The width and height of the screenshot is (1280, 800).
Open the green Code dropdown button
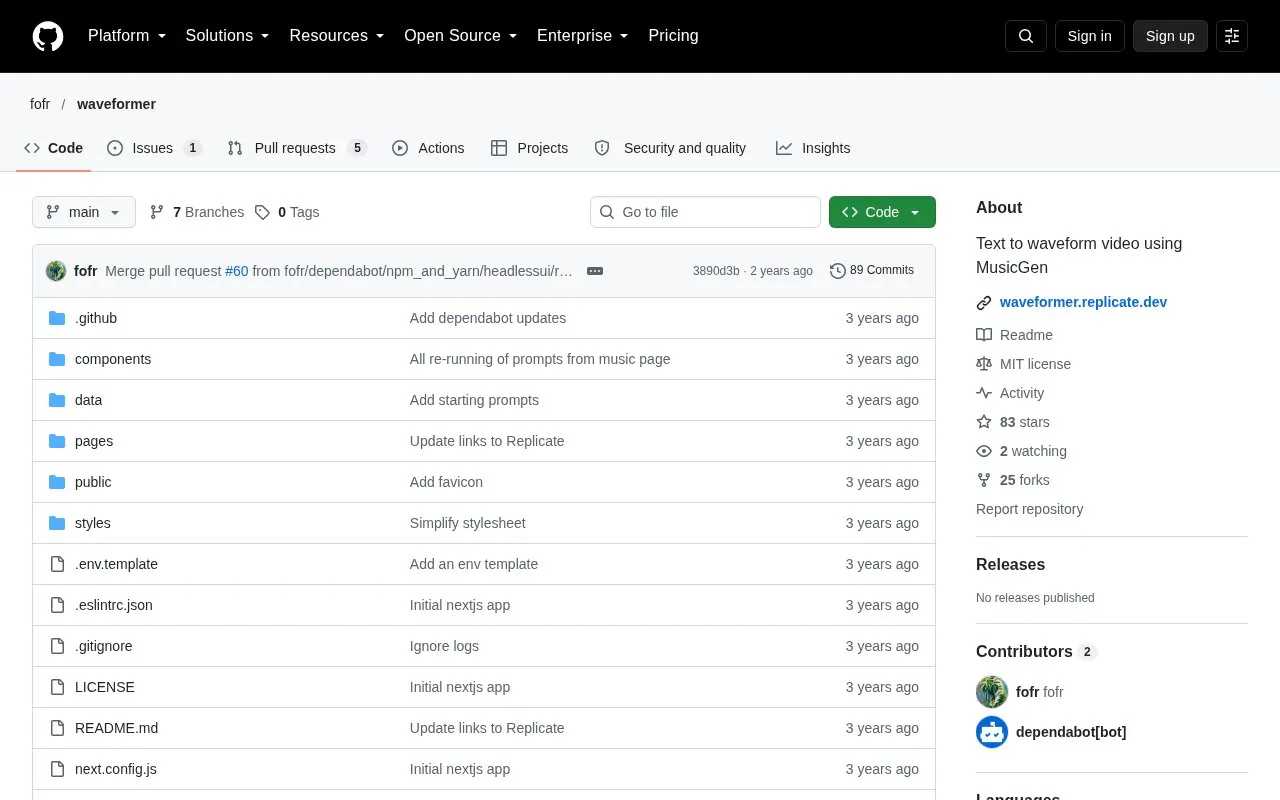pos(882,212)
